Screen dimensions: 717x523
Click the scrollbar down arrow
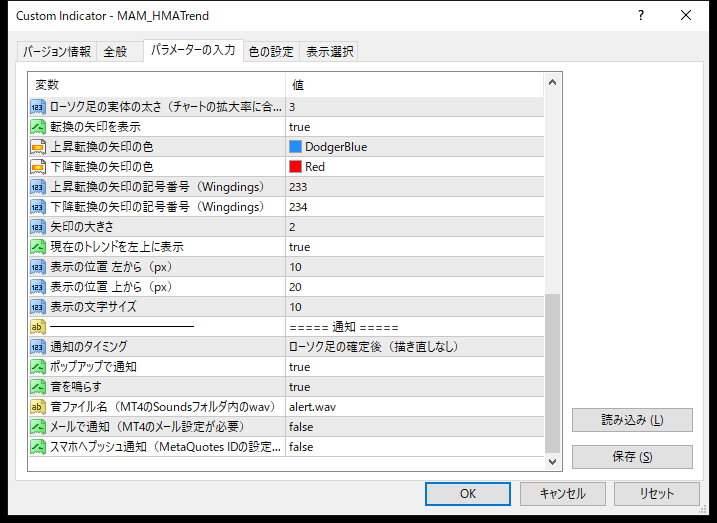coord(552,461)
